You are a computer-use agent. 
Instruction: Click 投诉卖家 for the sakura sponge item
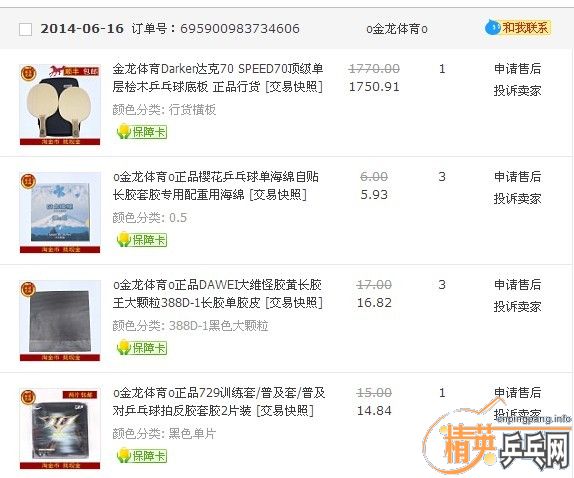(517, 199)
